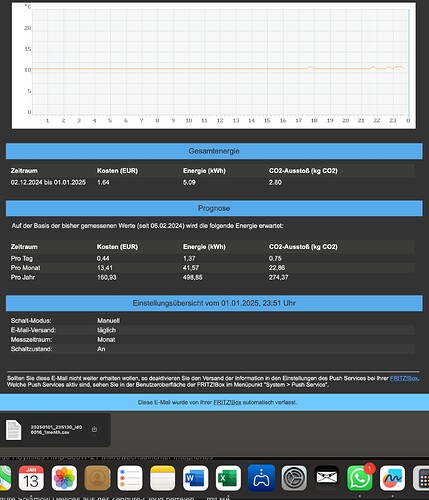Open Microsoft Excel from the dock

228,478
